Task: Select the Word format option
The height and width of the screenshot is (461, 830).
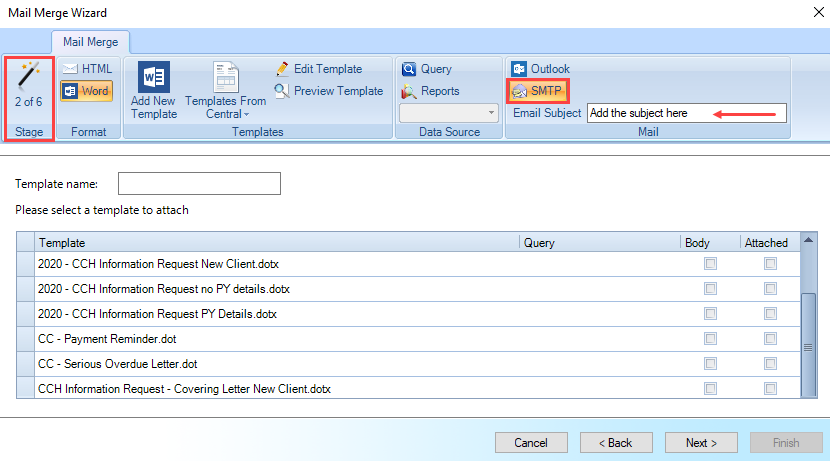Action: click(87, 91)
